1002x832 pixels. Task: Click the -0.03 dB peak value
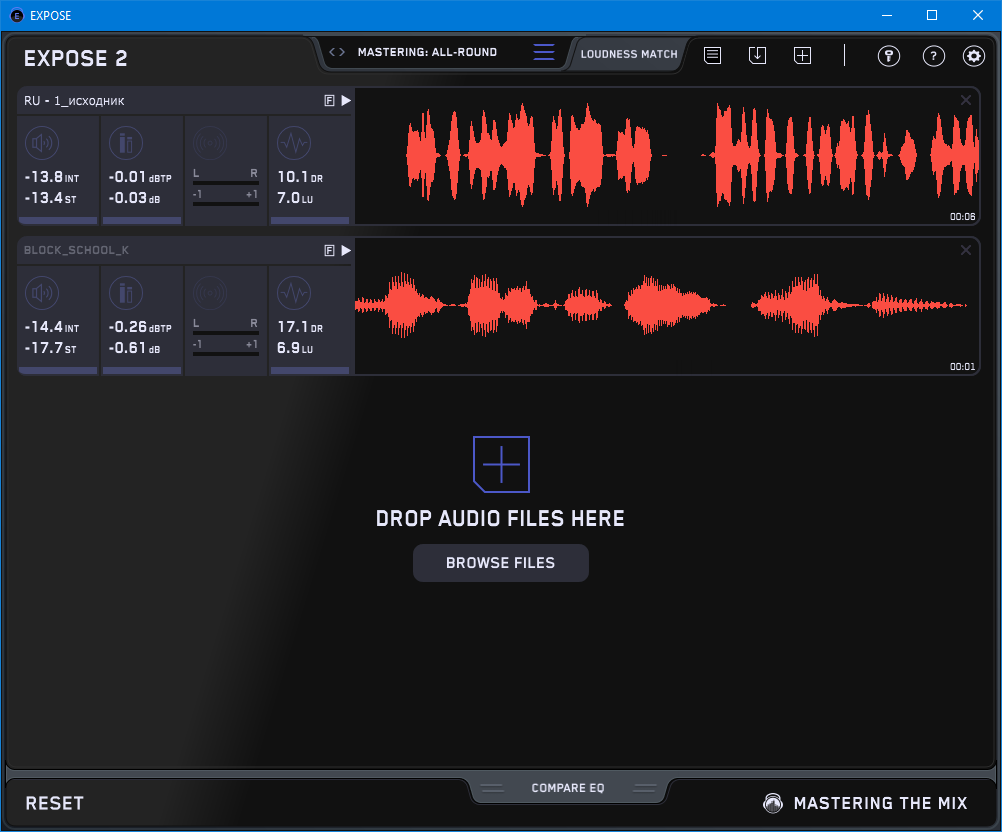pyautogui.click(x=134, y=198)
